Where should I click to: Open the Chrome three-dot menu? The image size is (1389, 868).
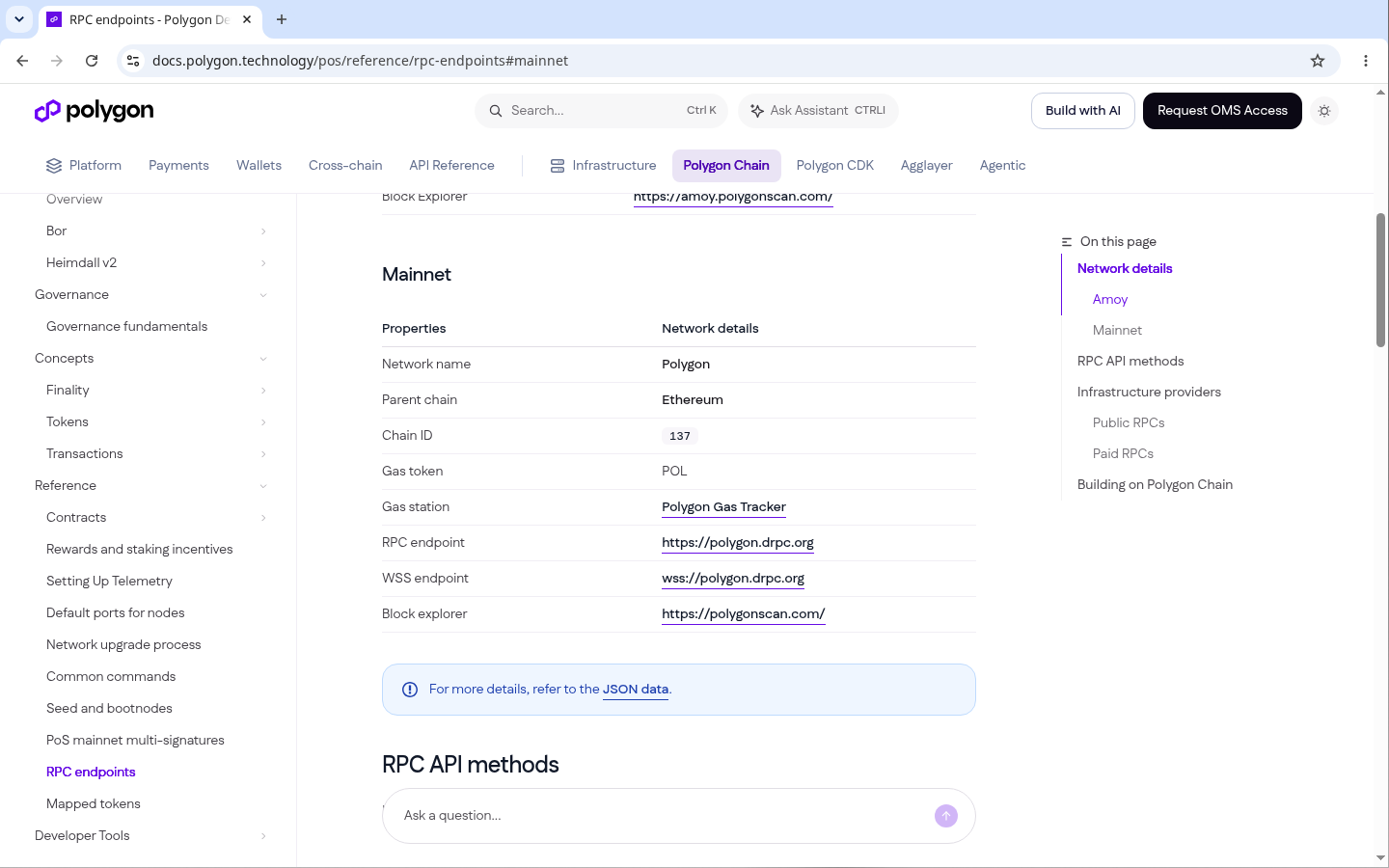[1366, 61]
